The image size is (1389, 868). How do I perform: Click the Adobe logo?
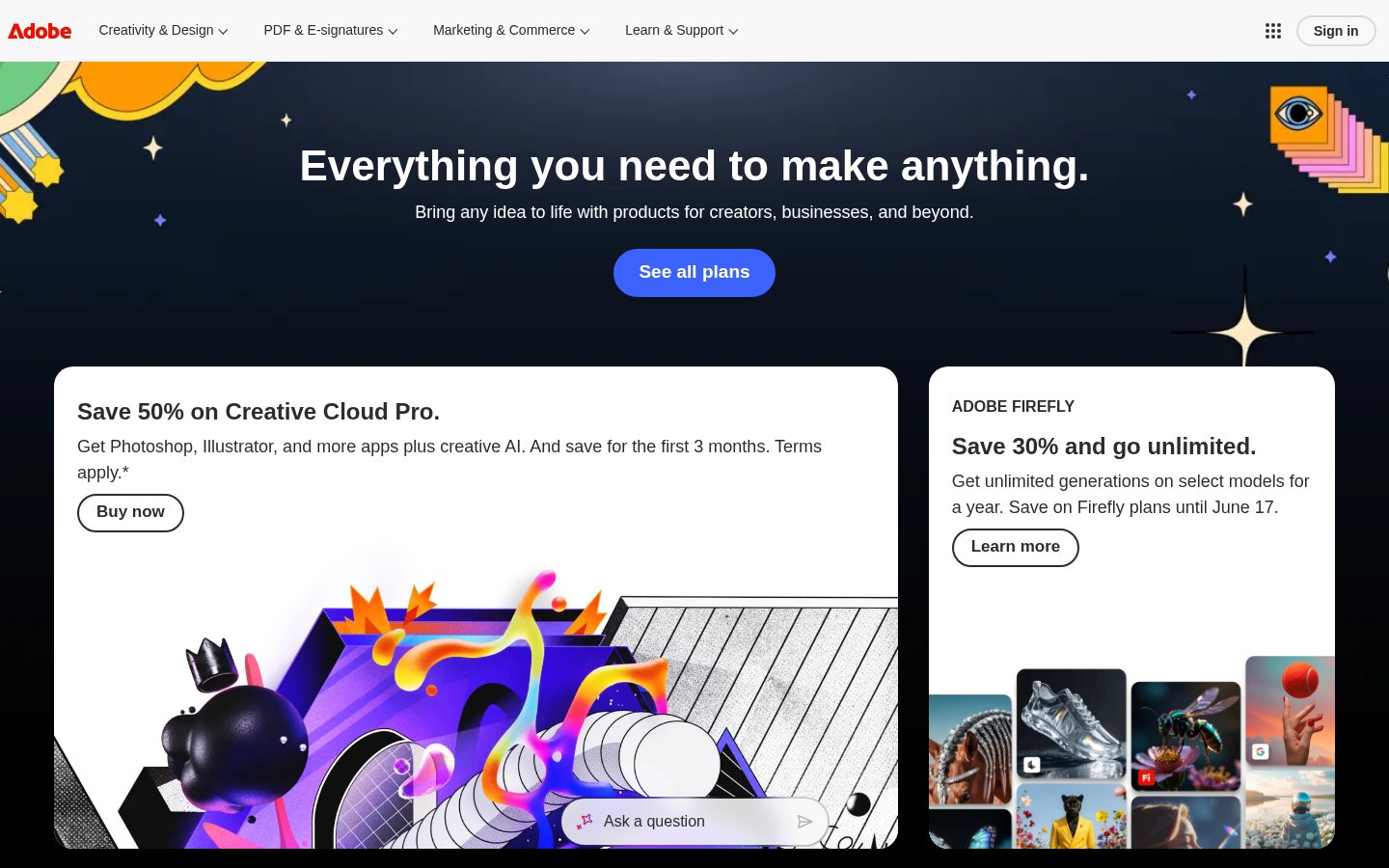coord(40,31)
